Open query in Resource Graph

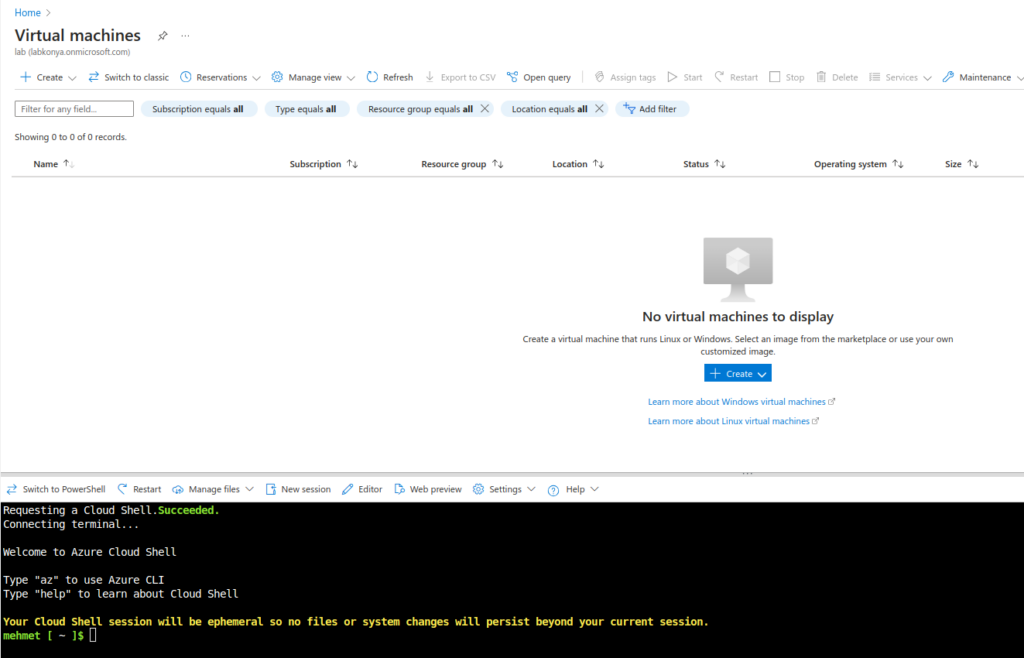tap(539, 77)
